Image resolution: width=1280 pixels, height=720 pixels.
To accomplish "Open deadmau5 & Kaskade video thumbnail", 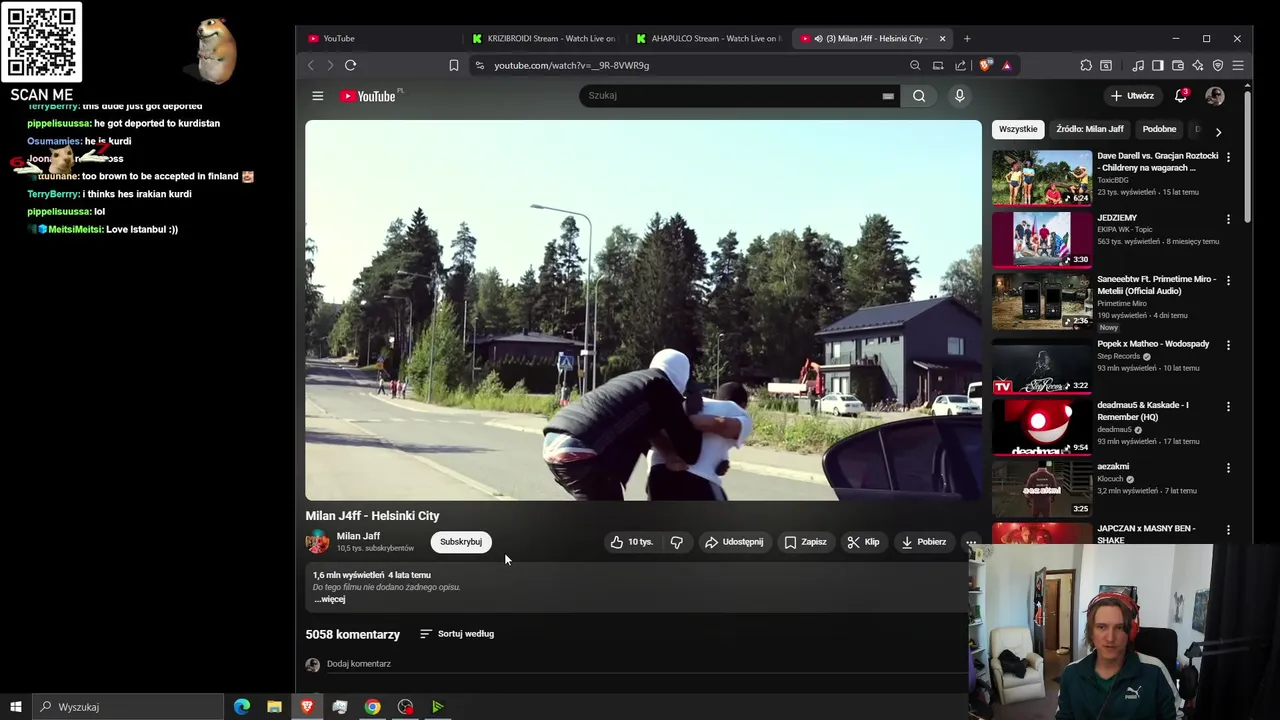I will tap(1042, 426).
